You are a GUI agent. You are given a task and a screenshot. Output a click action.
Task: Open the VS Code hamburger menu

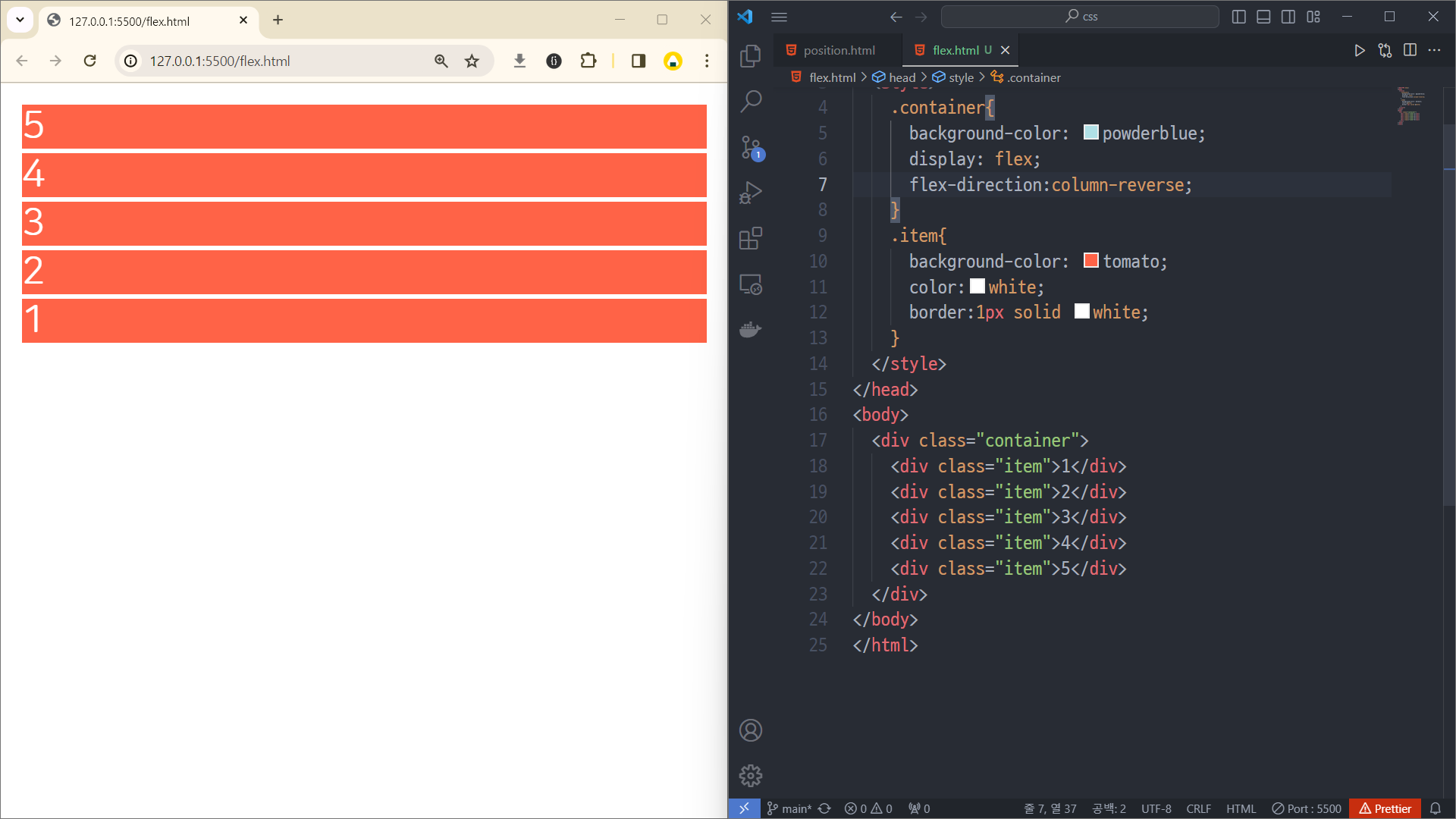pyautogui.click(x=779, y=17)
